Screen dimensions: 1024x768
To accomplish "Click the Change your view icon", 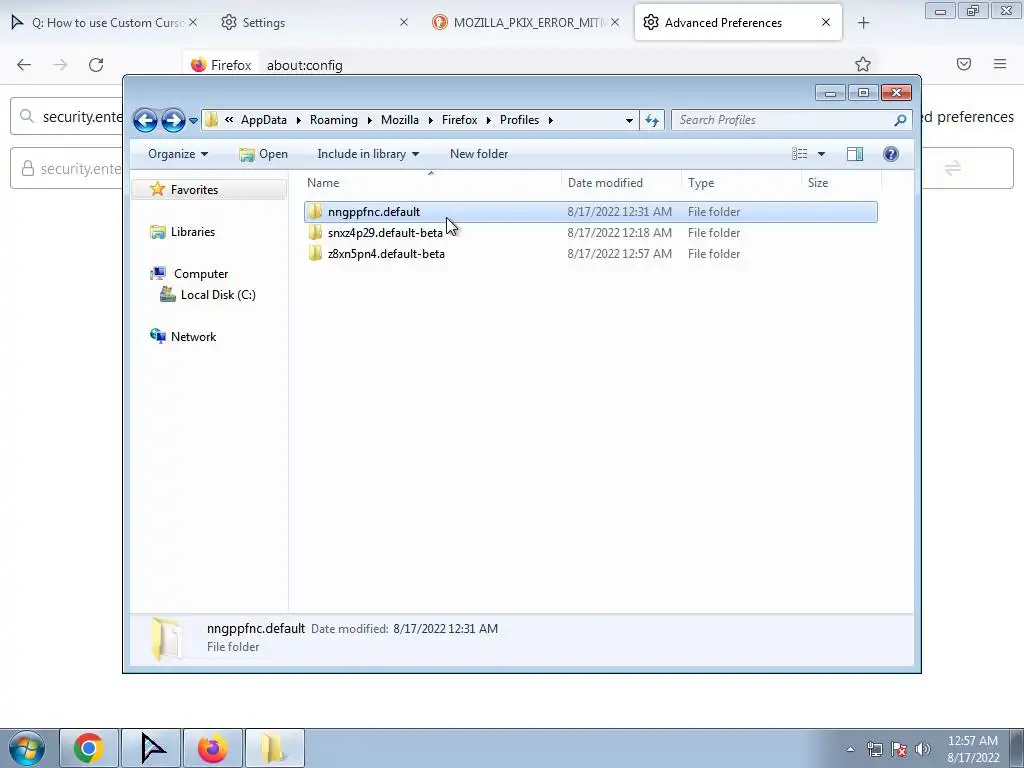I will (799, 154).
